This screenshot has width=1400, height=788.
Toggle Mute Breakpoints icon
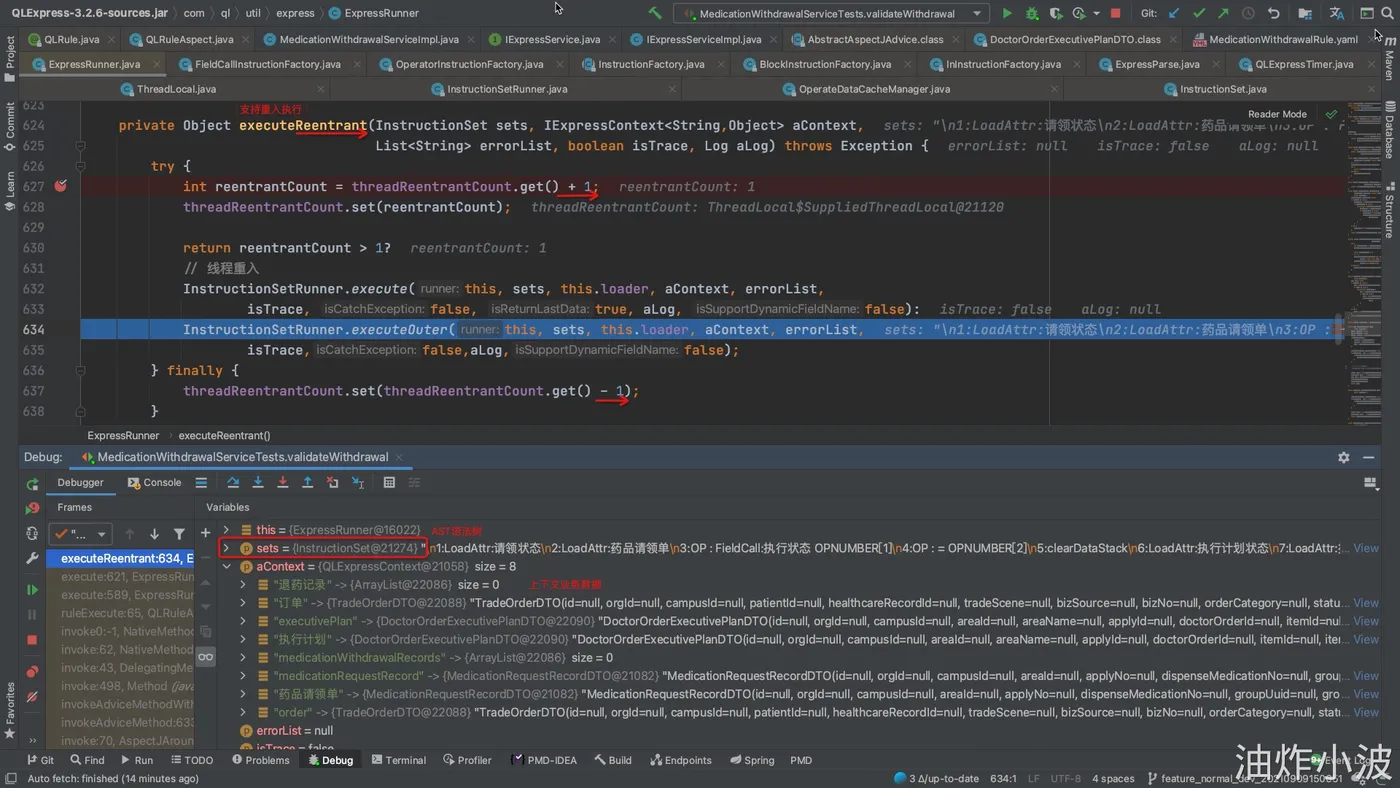point(32,696)
